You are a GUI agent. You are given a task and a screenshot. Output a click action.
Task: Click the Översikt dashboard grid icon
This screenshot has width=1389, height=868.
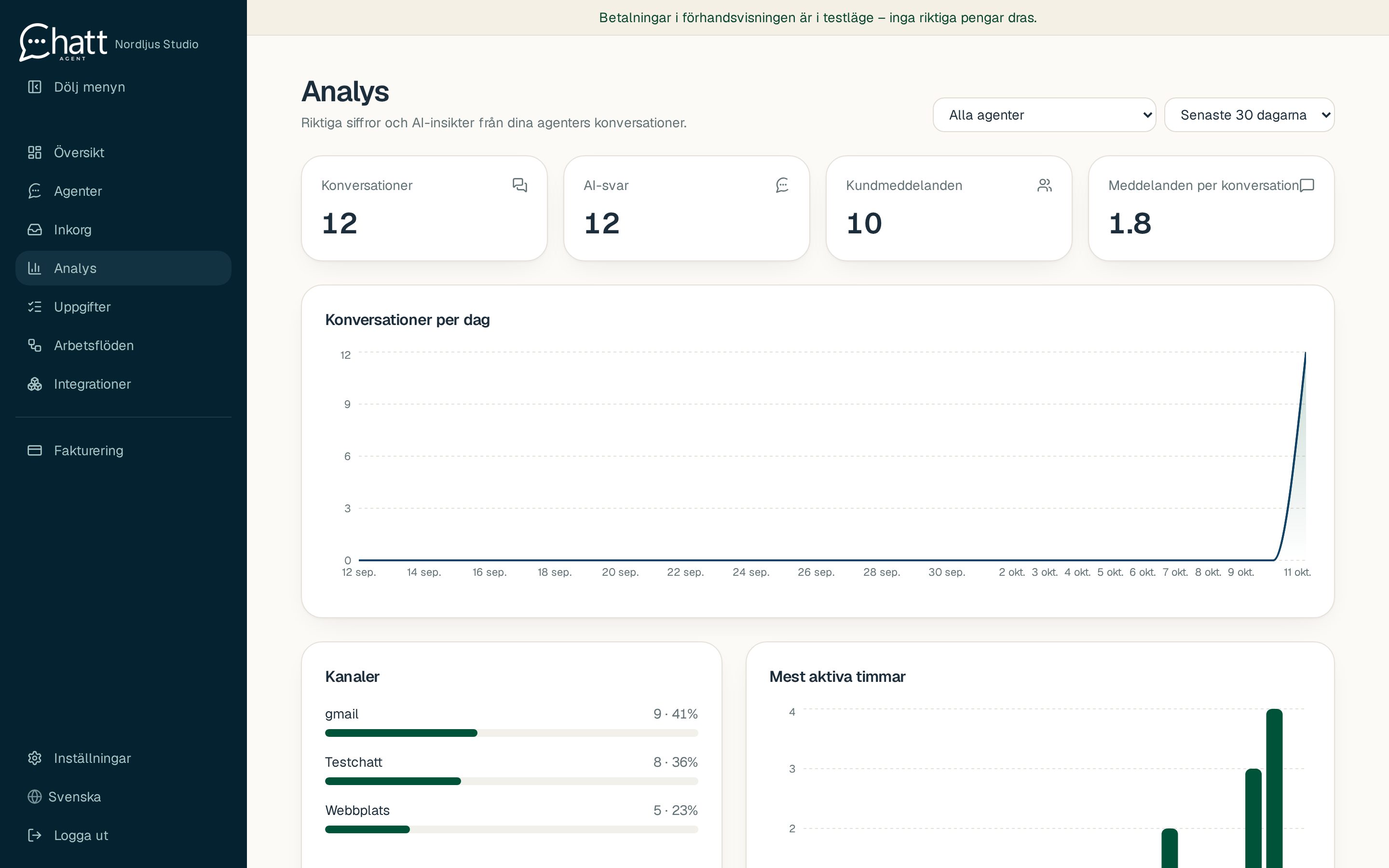(x=34, y=152)
